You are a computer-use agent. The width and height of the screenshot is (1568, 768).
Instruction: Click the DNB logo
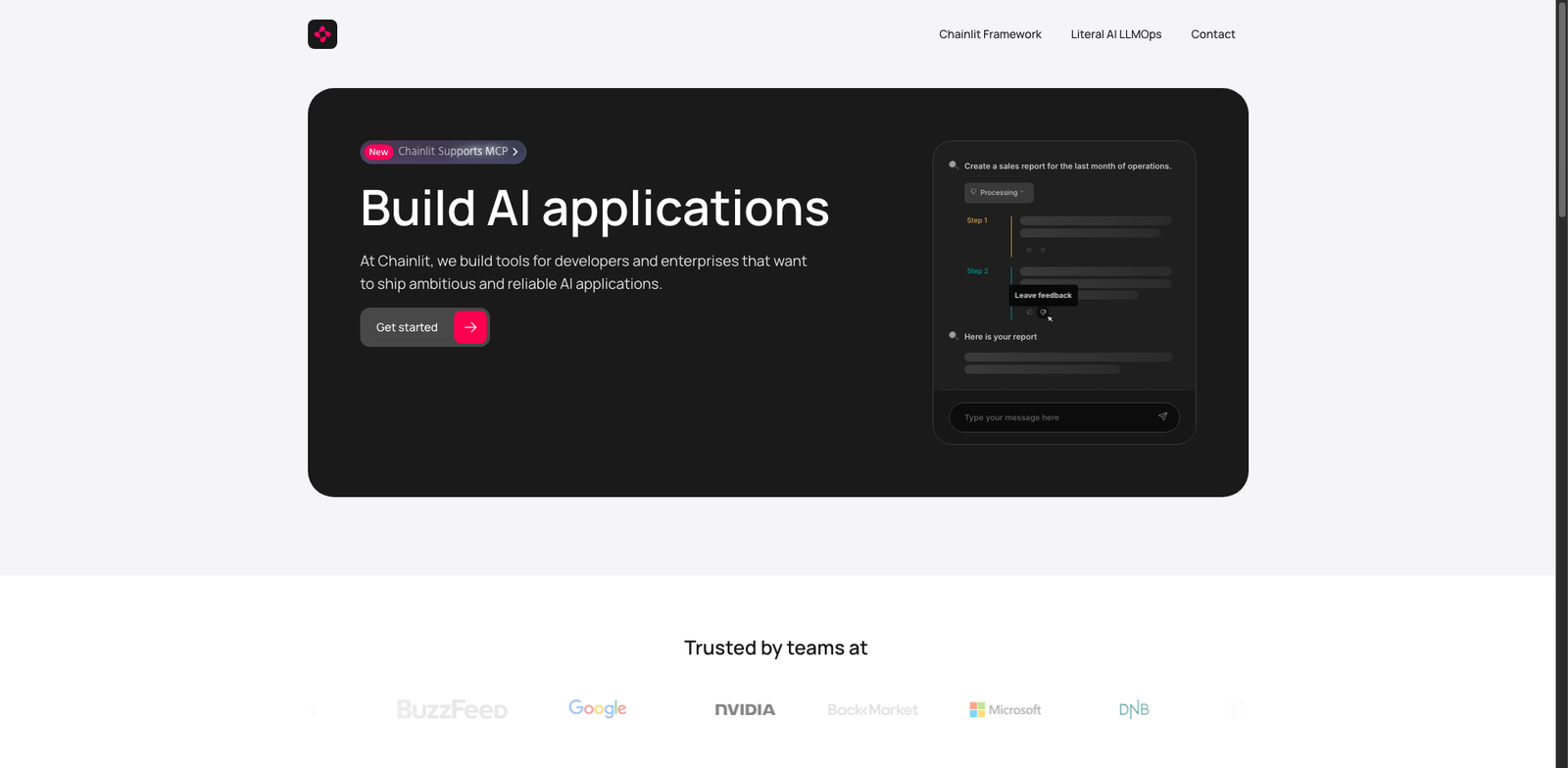point(1134,709)
